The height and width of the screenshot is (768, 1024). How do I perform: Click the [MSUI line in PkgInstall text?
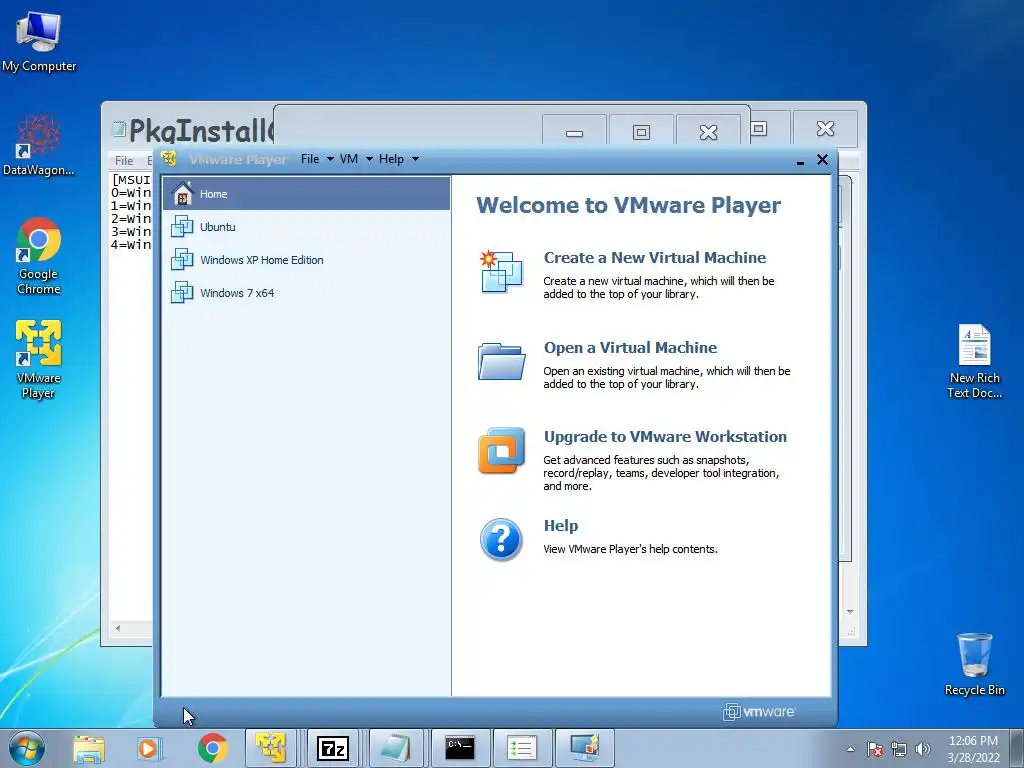[131, 180]
